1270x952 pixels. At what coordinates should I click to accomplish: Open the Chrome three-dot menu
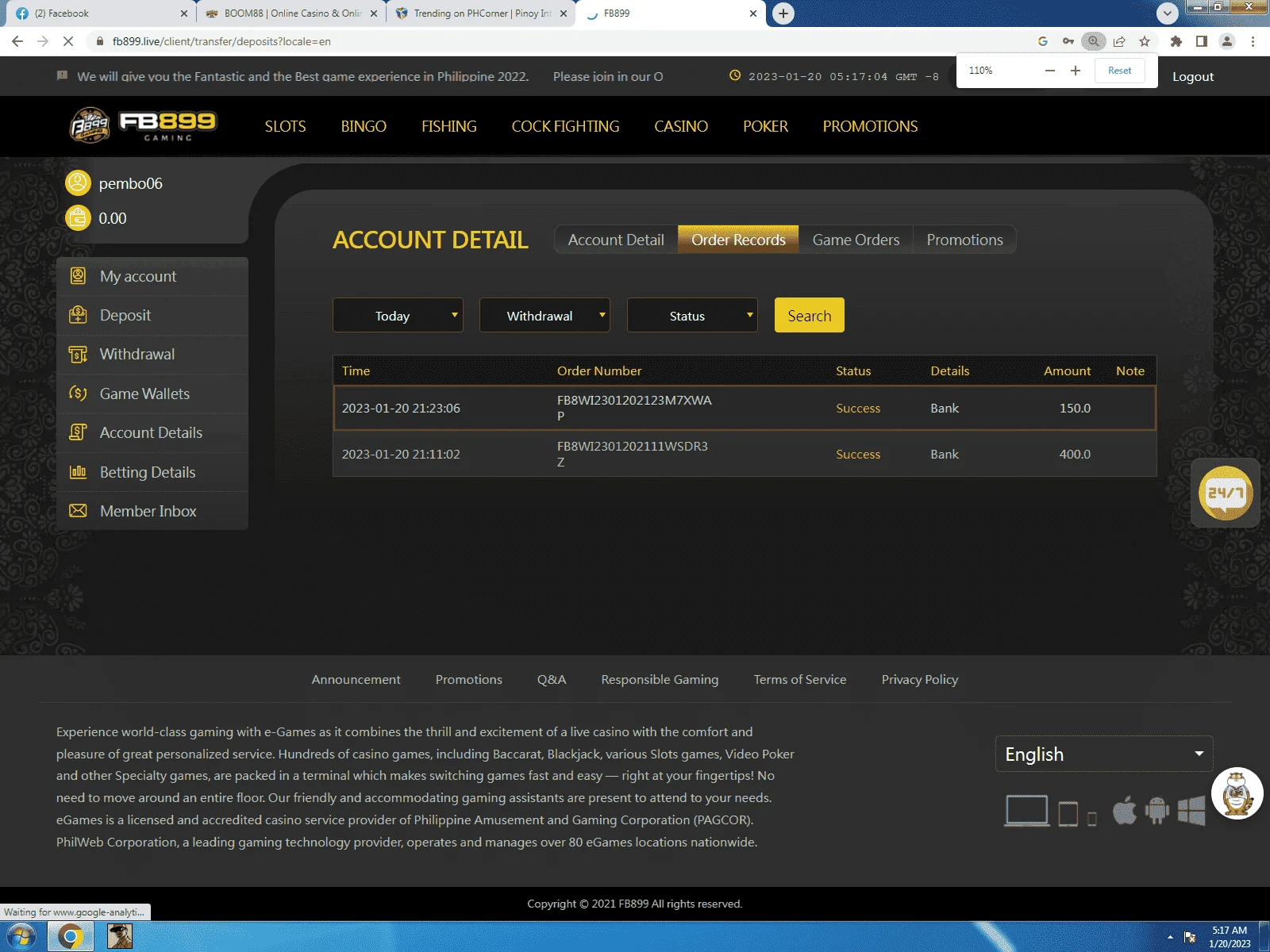click(1253, 41)
